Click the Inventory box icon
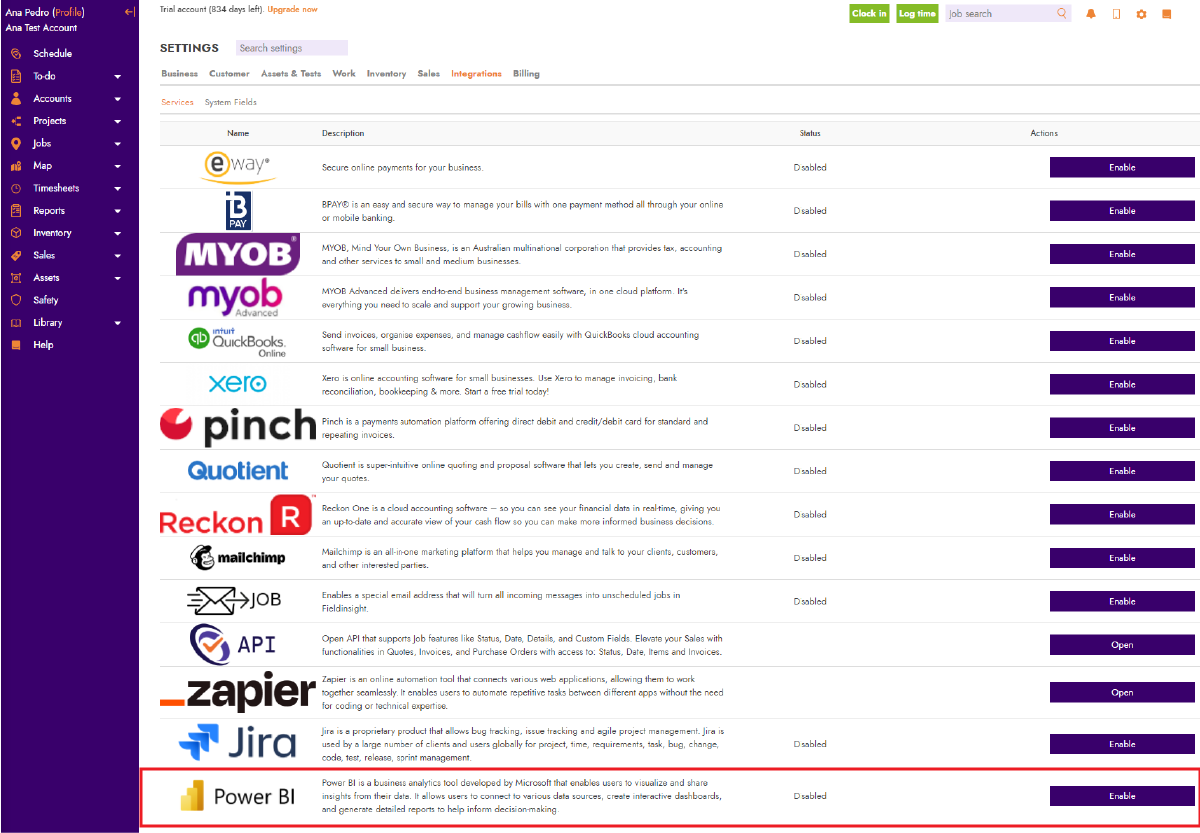The height and width of the screenshot is (833, 1200). click(15, 233)
